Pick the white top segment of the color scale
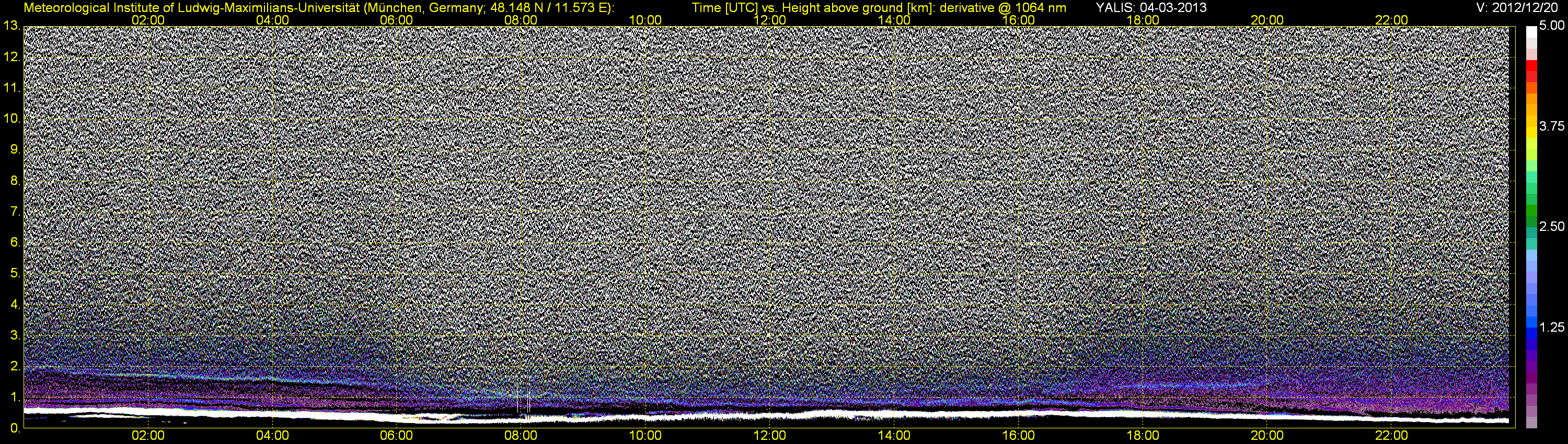The width and height of the screenshot is (1568, 444). [1531, 32]
